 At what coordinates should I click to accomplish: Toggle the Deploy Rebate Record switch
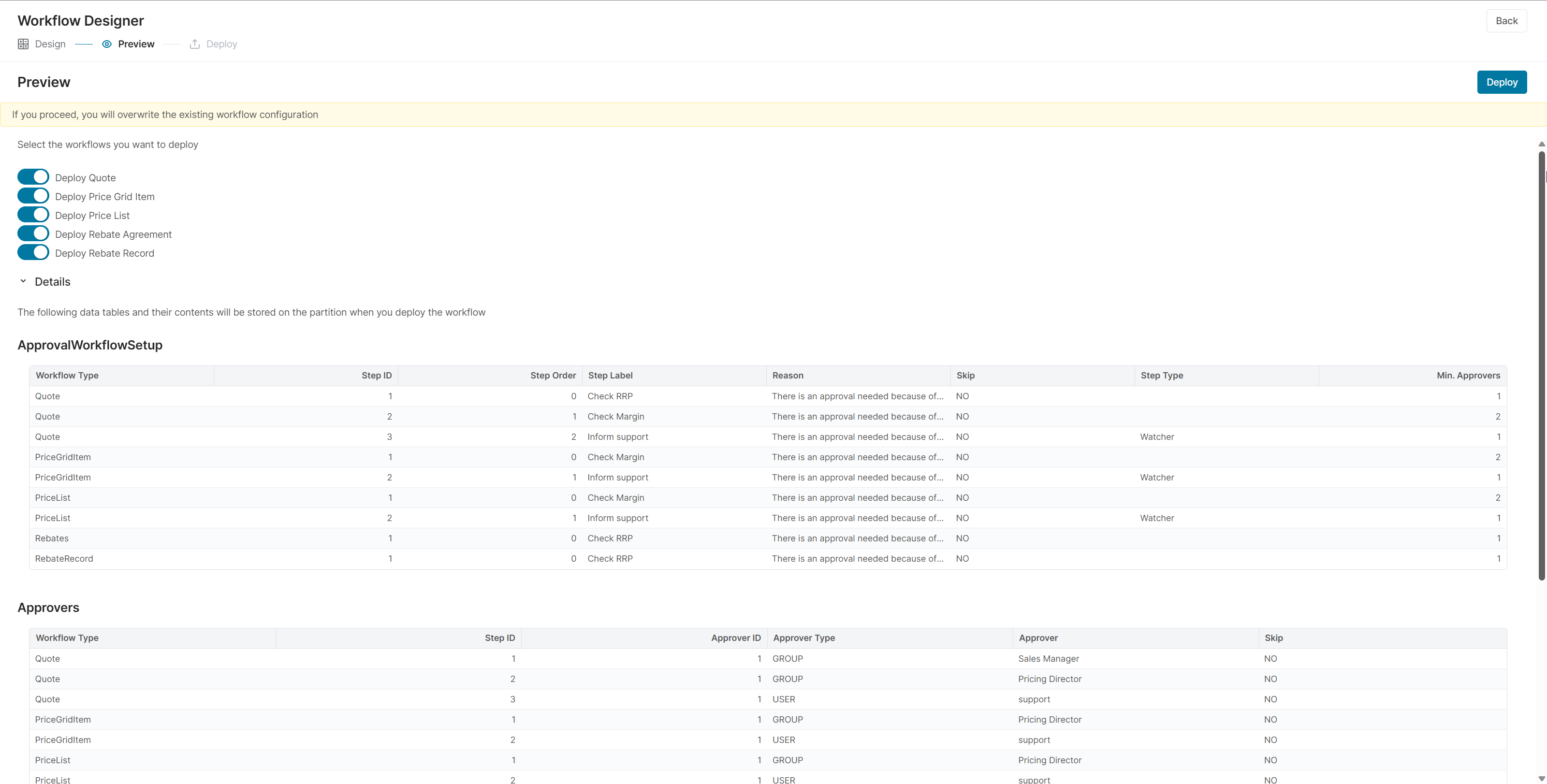[x=33, y=253]
